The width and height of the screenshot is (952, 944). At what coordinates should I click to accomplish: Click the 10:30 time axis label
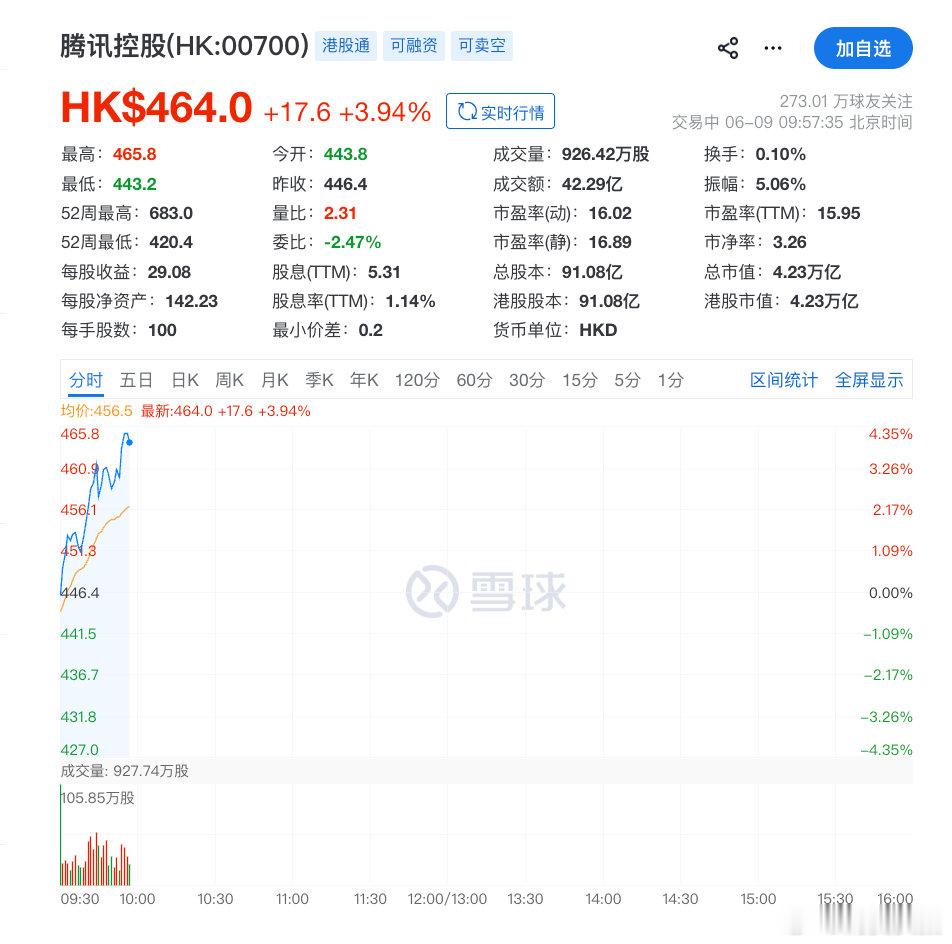point(215,899)
